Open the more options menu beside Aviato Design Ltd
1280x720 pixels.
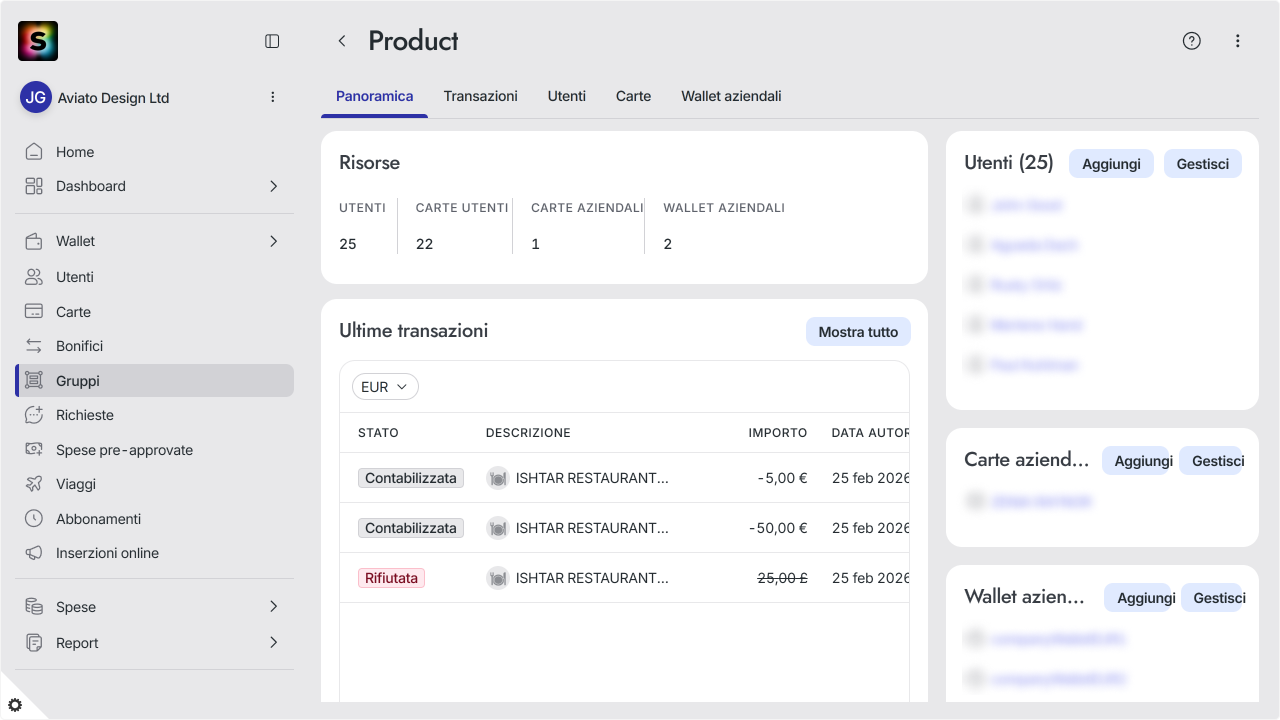272,97
